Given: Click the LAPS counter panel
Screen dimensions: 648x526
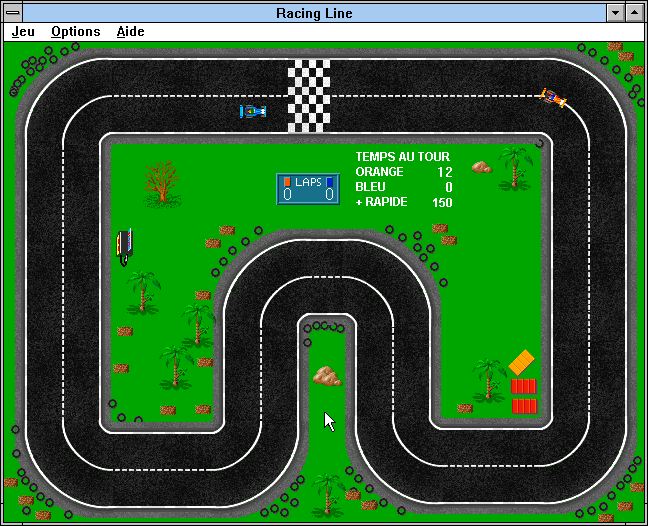Looking at the screenshot, I should pyautogui.click(x=308, y=188).
